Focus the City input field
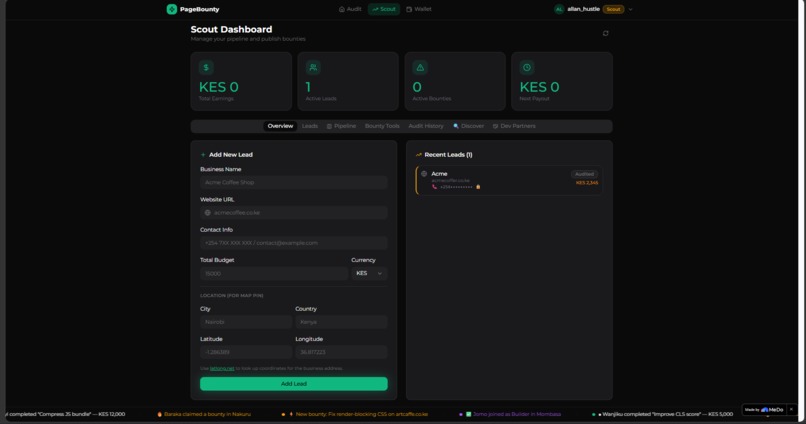 pos(246,322)
